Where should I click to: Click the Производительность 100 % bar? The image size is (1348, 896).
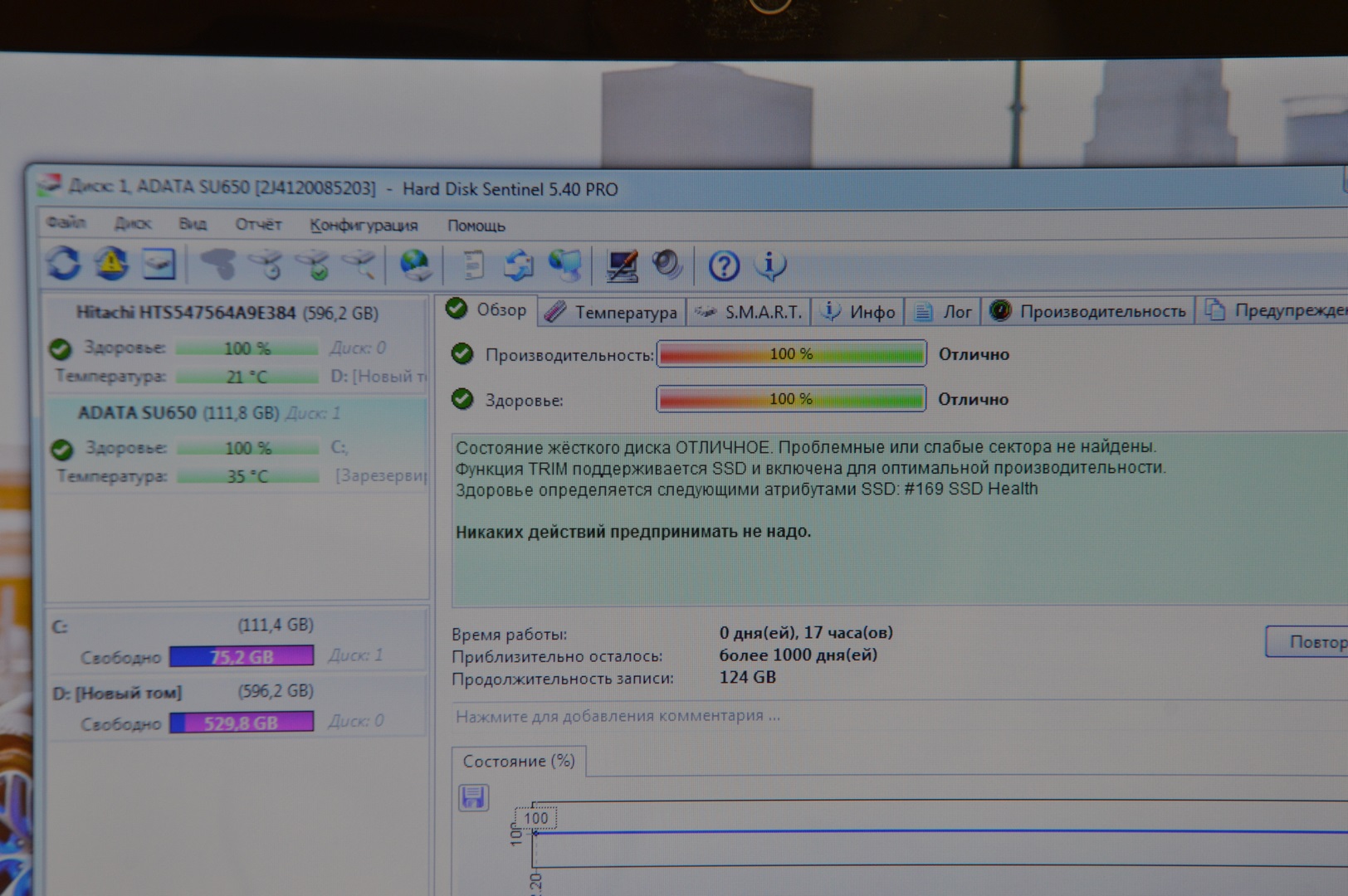[x=791, y=354]
